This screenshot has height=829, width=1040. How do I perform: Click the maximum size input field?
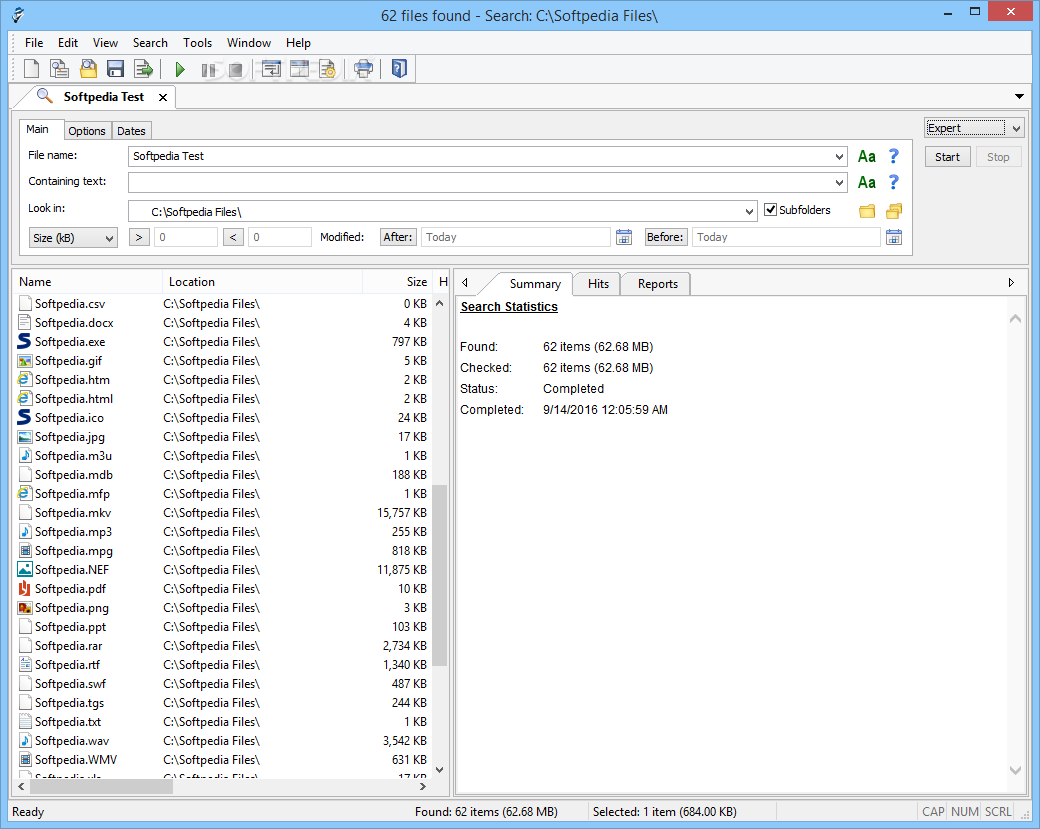pos(279,237)
